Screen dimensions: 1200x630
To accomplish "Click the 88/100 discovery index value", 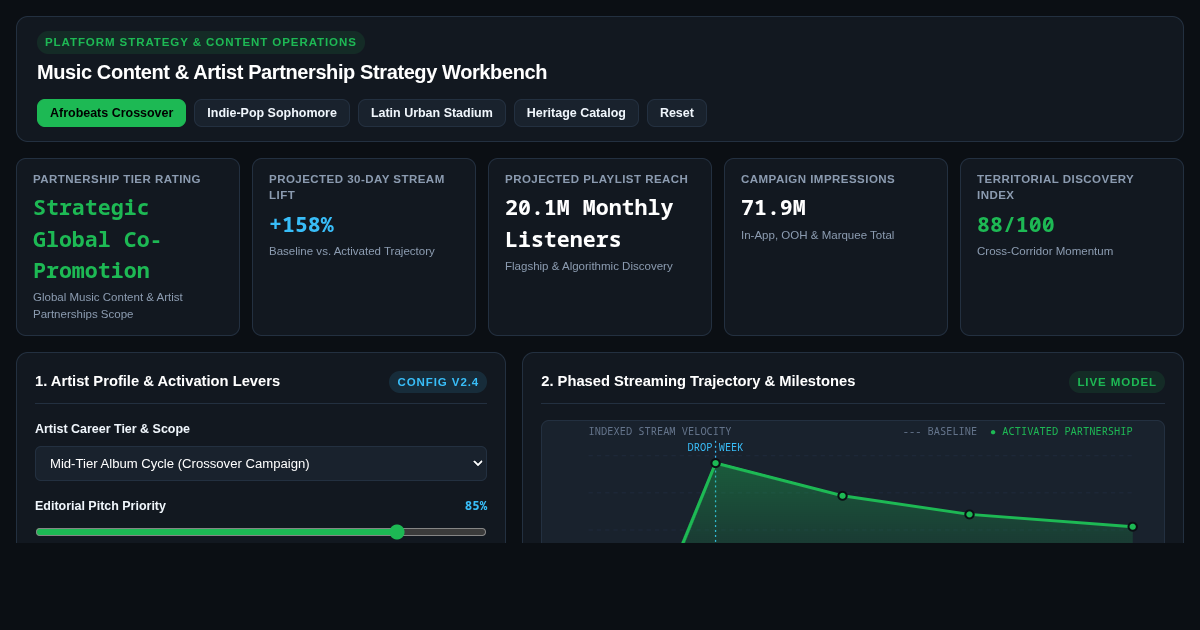I will (x=1015, y=225).
